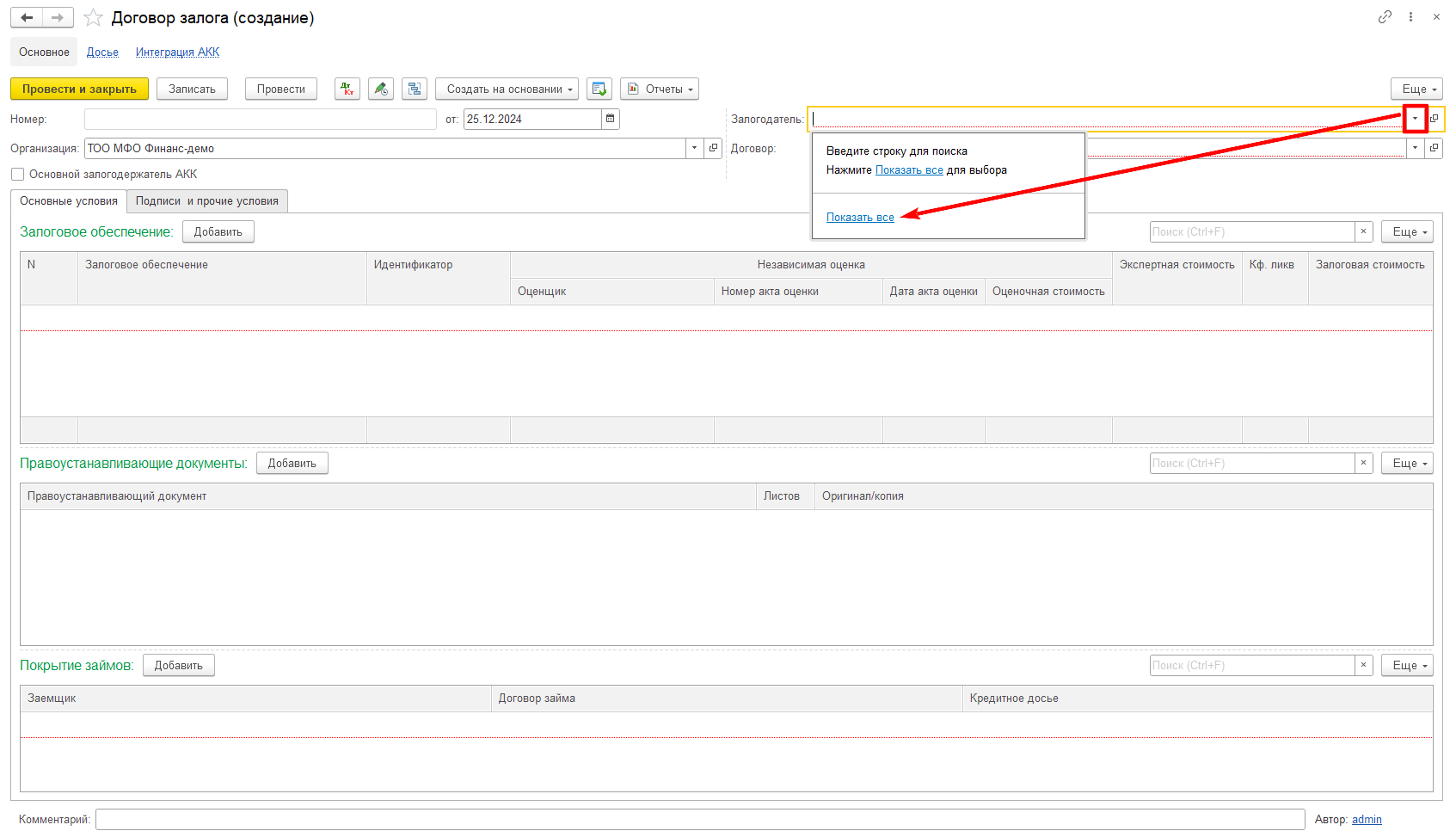
Task: Switch to Подписи и прочие условия tab
Action: click(x=207, y=201)
